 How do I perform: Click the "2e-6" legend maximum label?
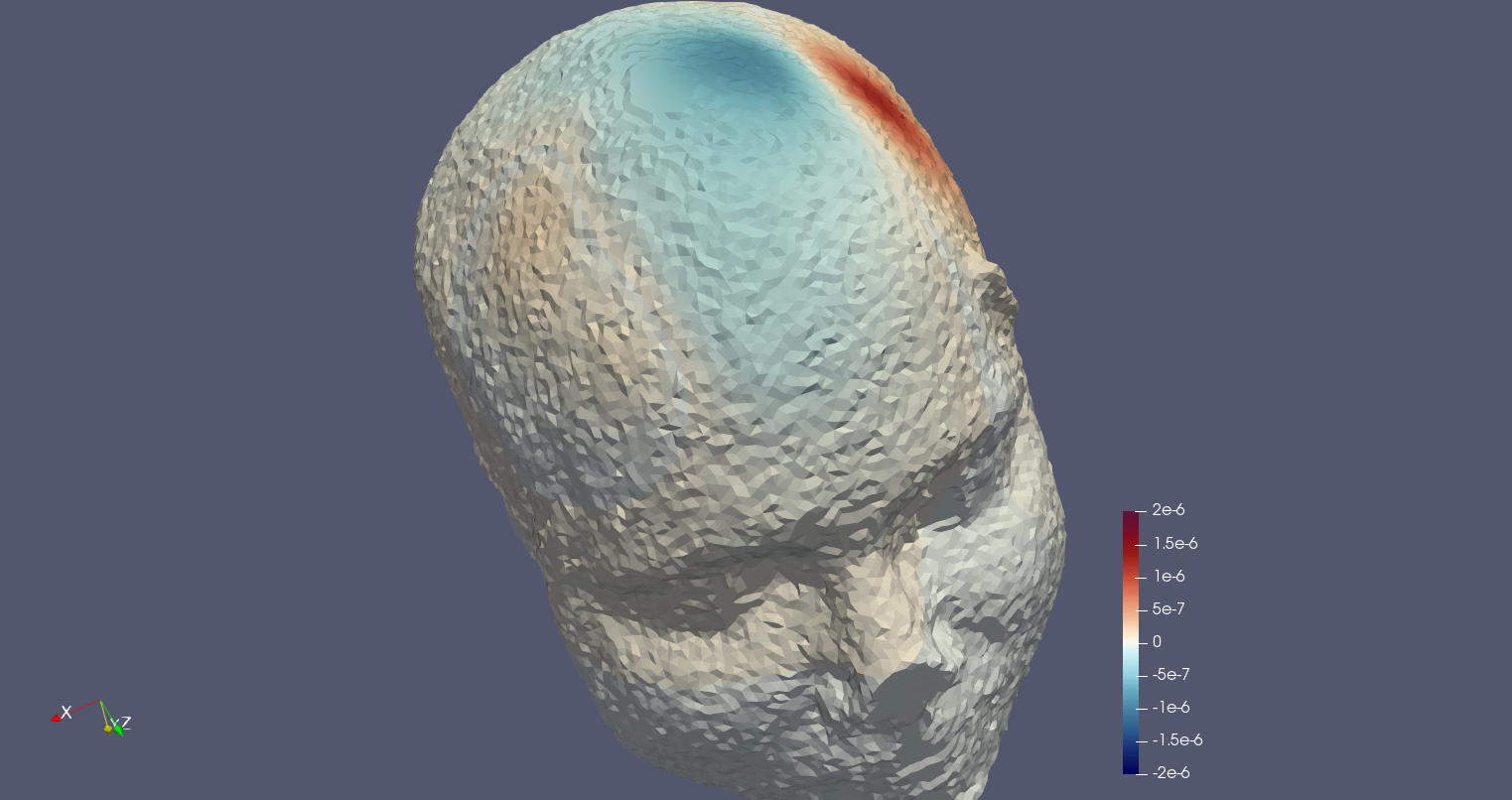click(1168, 510)
